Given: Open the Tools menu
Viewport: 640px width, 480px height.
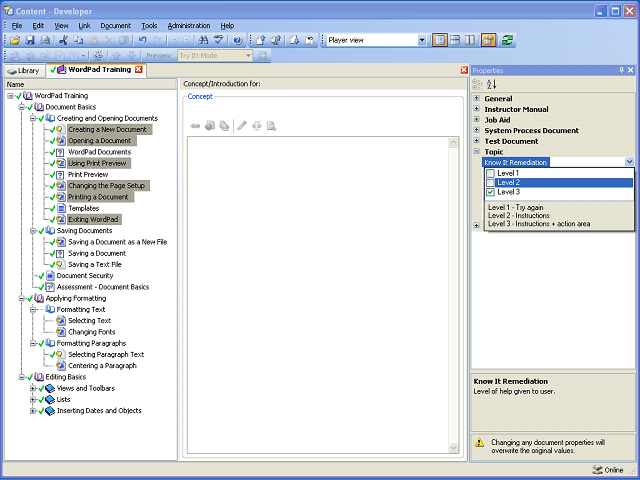Looking at the screenshot, I should (x=149, y=26).
